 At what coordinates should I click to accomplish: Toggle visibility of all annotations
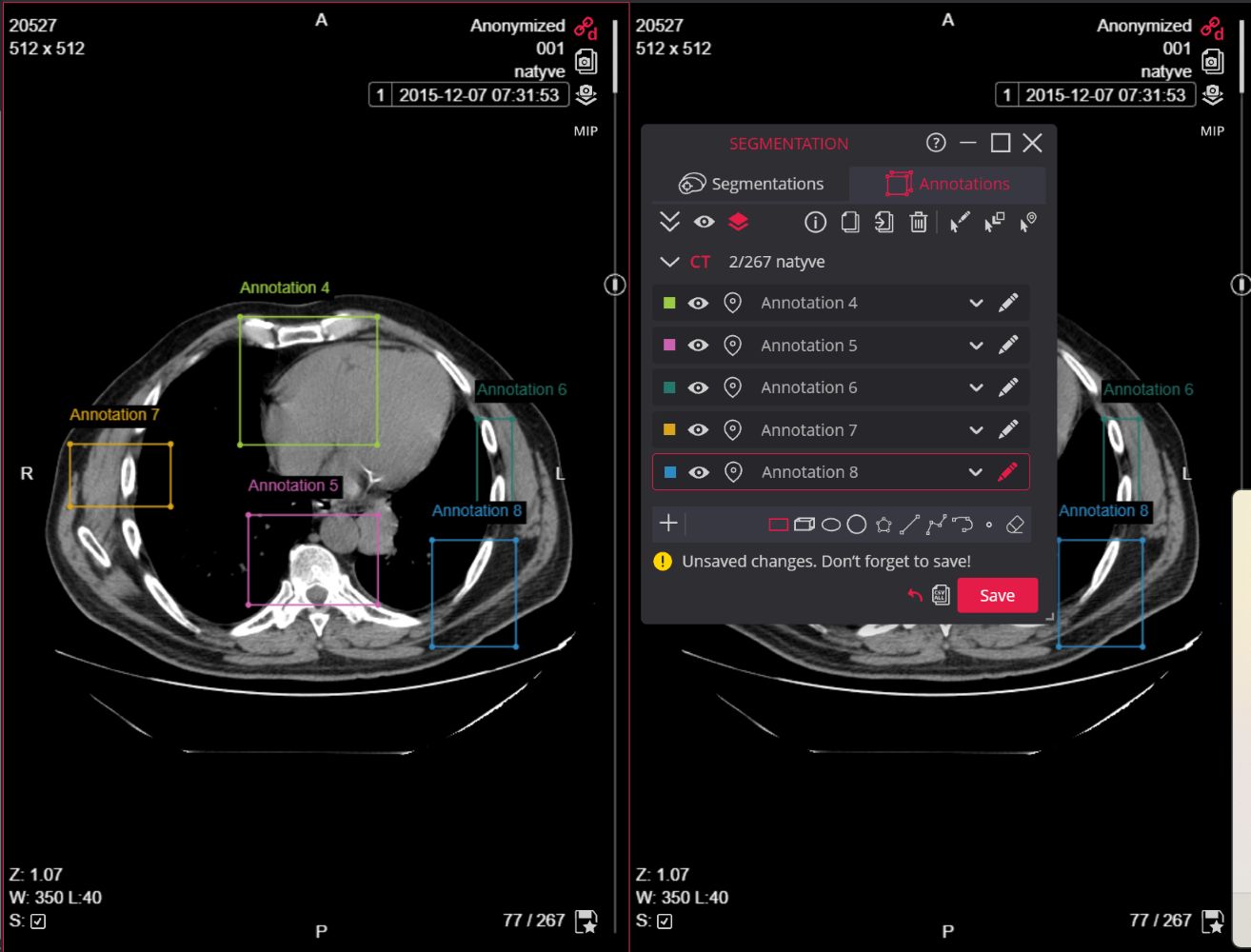pyautogui.click(x=704, y=222)
